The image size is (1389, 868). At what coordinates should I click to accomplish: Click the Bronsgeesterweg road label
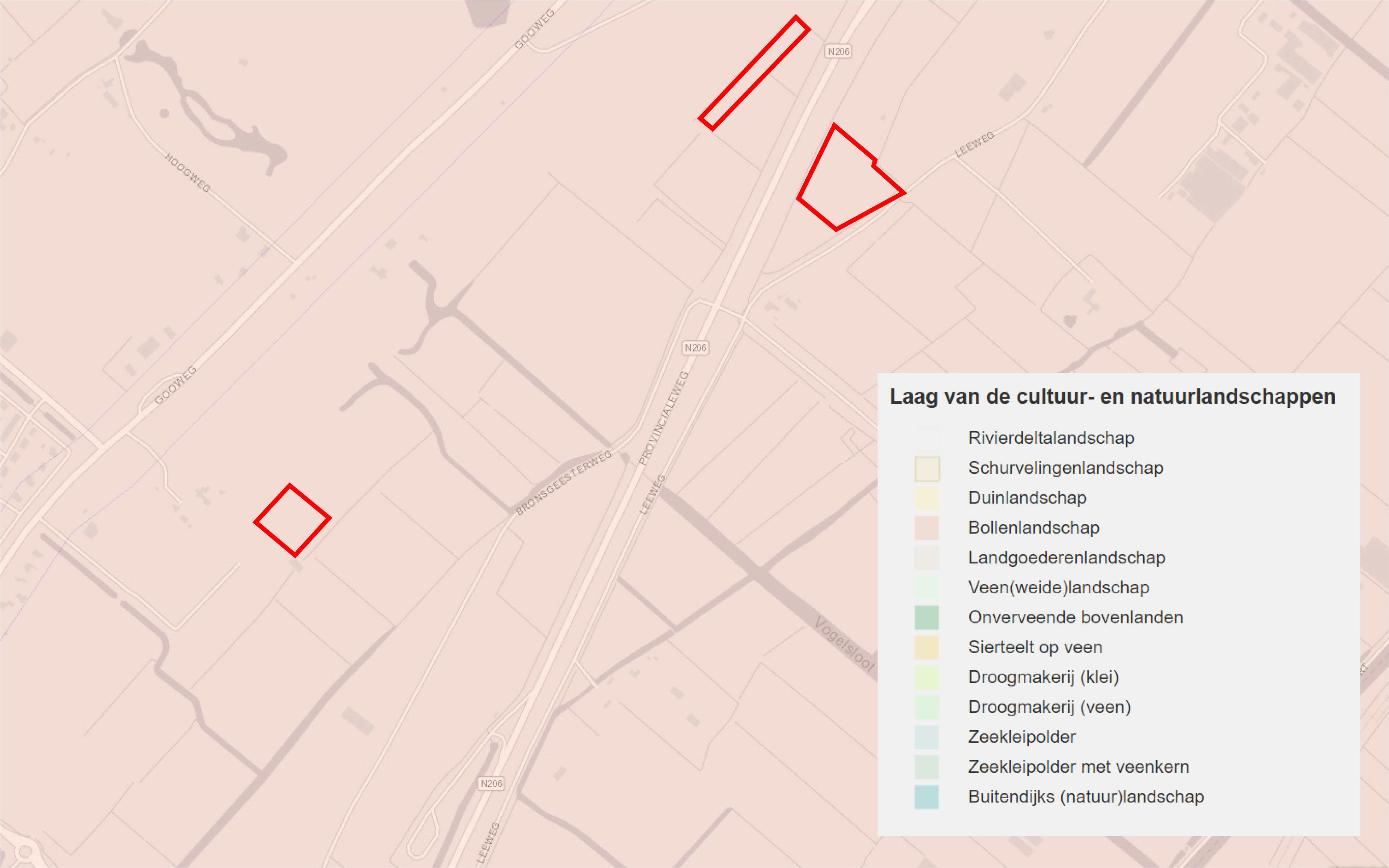(563, 483)
